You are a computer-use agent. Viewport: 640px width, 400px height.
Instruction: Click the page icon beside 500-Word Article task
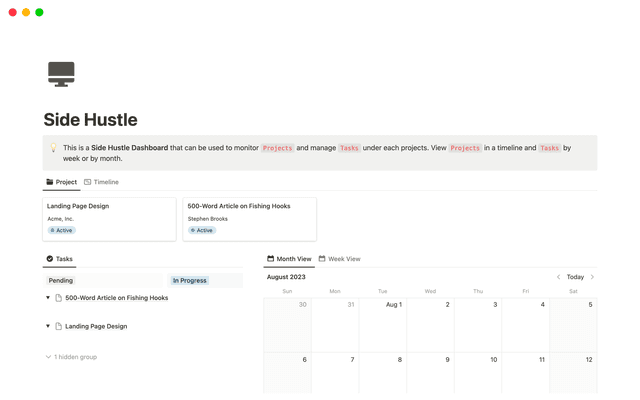[x=59, y=298]
